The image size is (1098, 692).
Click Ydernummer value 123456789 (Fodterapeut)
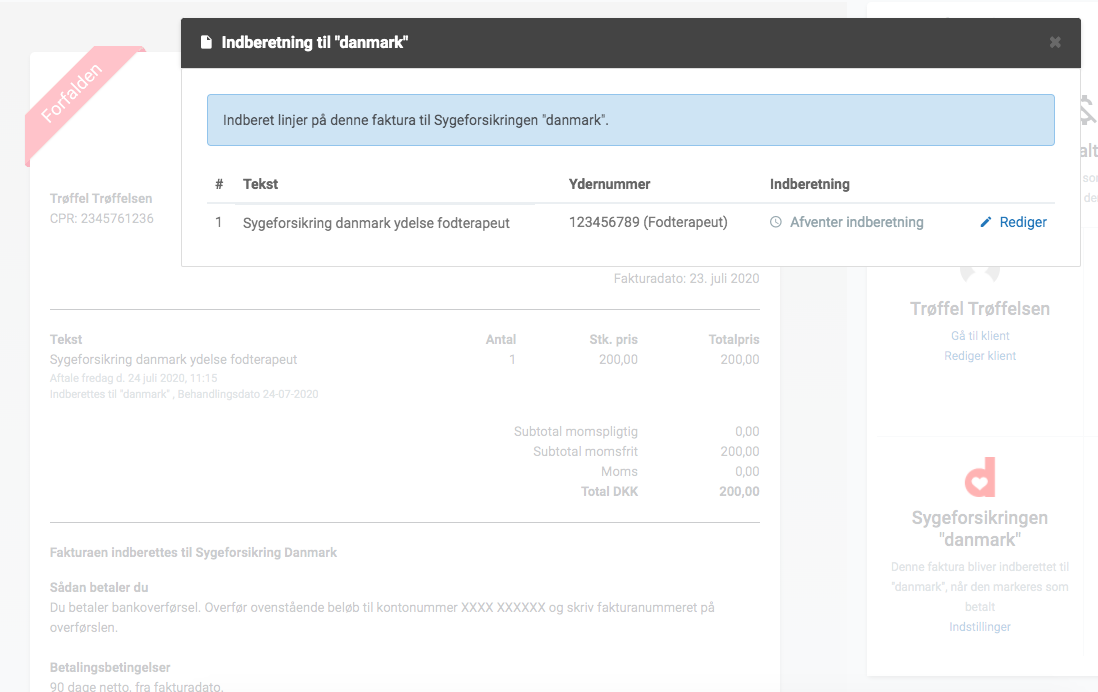(x=648, y=222)
